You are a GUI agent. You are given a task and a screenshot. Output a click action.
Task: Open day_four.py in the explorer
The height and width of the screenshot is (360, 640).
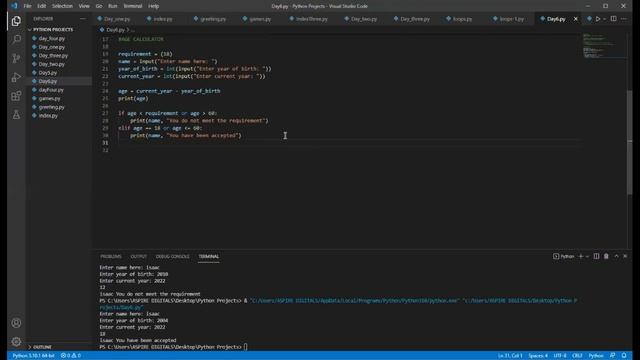[x=51, y=38]
